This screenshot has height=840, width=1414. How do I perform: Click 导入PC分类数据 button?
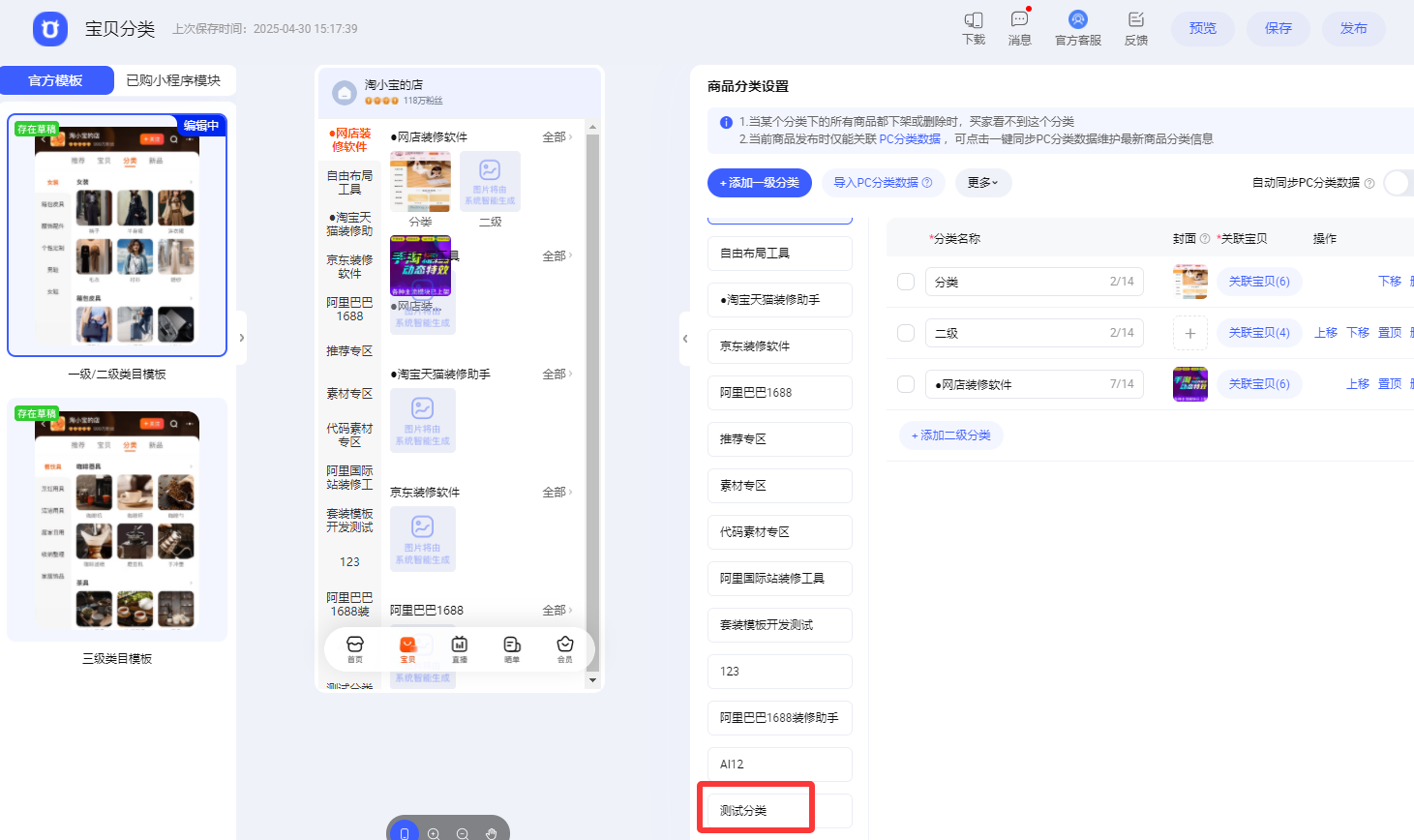883,183
